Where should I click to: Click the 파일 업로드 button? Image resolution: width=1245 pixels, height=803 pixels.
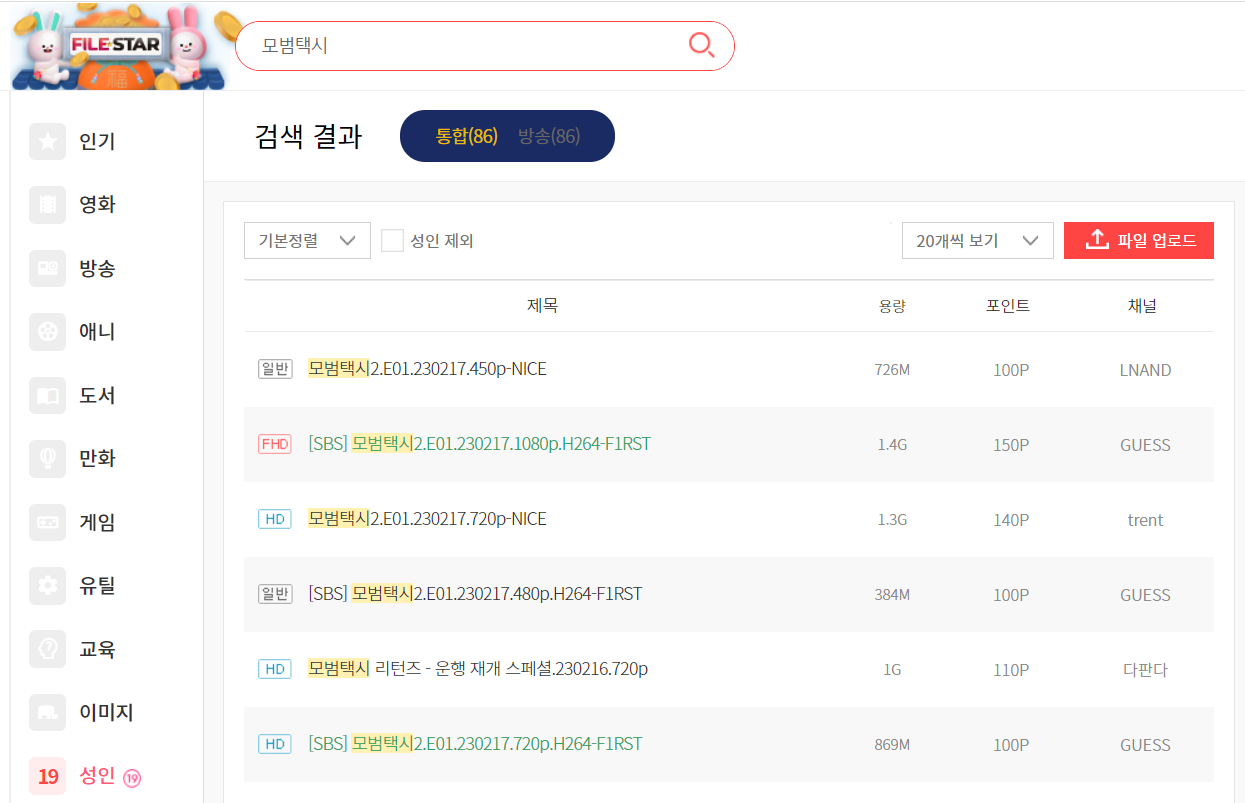(x=1139, y=240)
